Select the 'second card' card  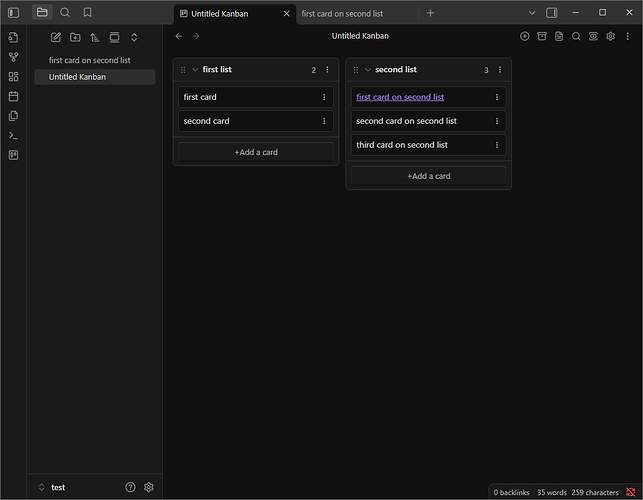[x=256, y=121]
